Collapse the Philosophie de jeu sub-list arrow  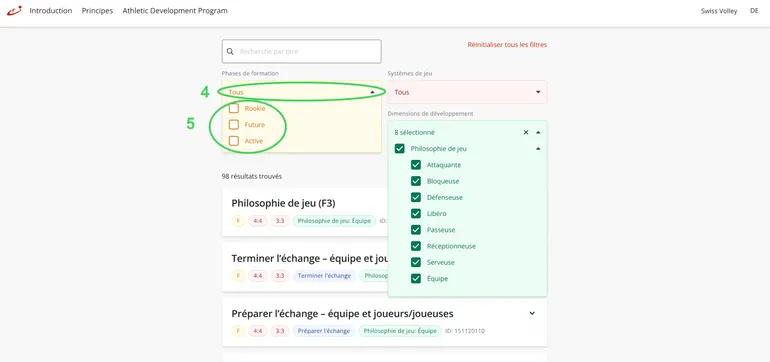coord(538,148)
